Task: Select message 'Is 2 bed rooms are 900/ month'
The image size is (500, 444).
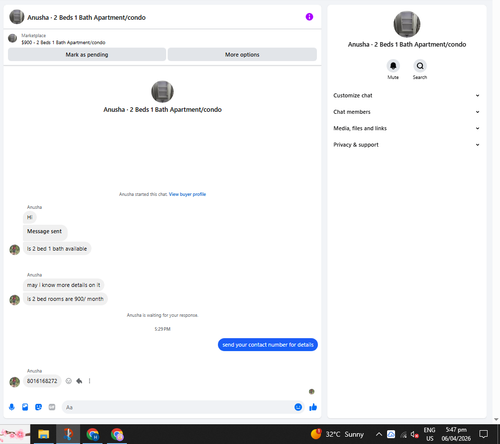Action: pos(65,299)
